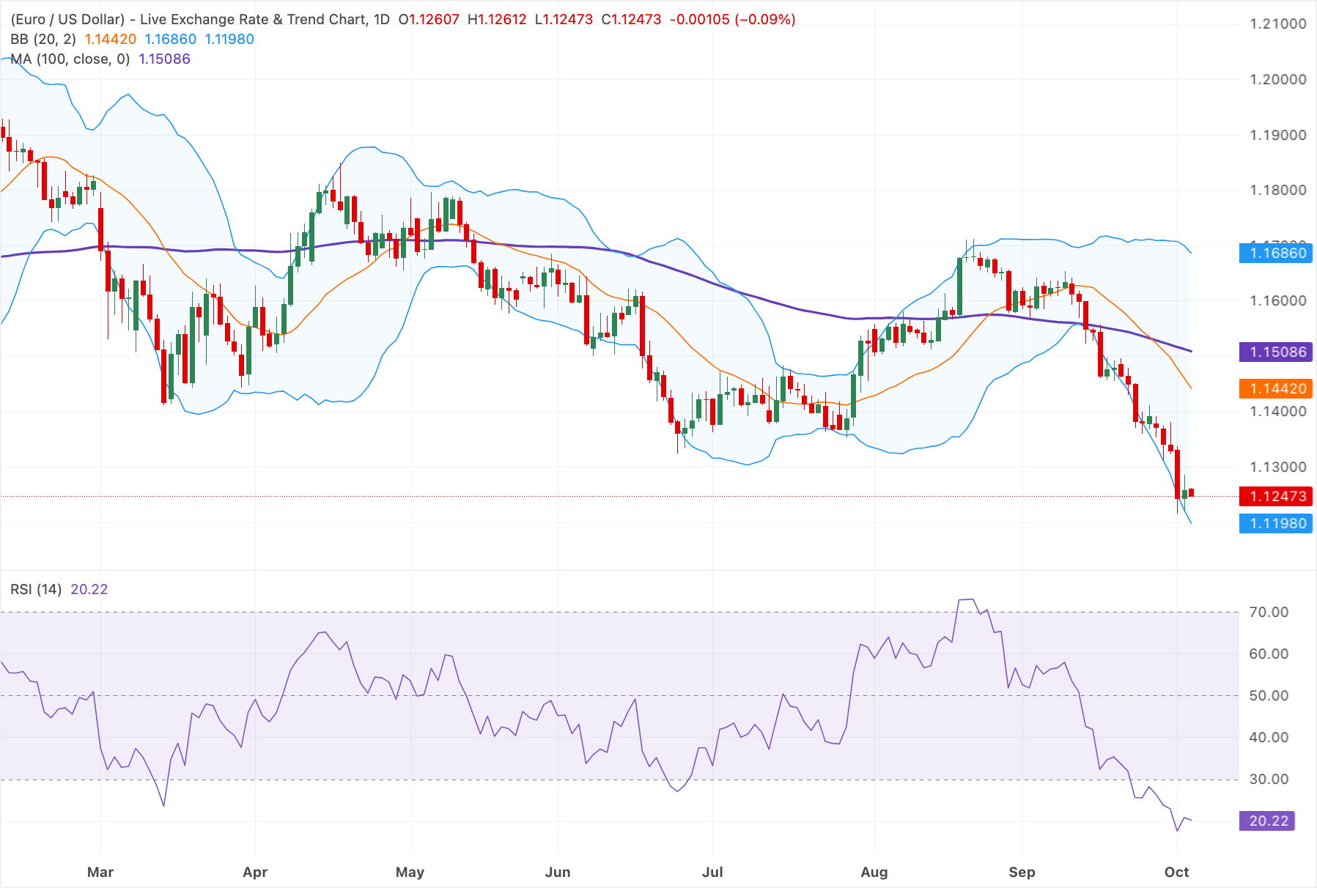Click the orange 1.14420 value in BB legend
The image size is (1317, 896).
[x=111, y=40]
